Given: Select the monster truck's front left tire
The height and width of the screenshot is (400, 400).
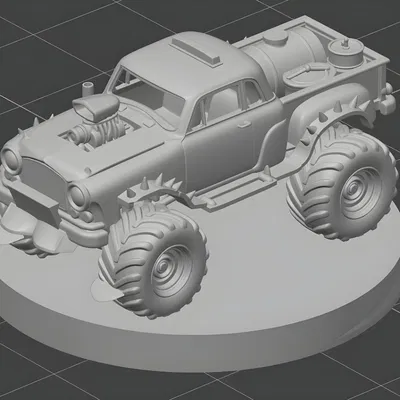Looking at the screenshot, I should [x=153, y=262].
